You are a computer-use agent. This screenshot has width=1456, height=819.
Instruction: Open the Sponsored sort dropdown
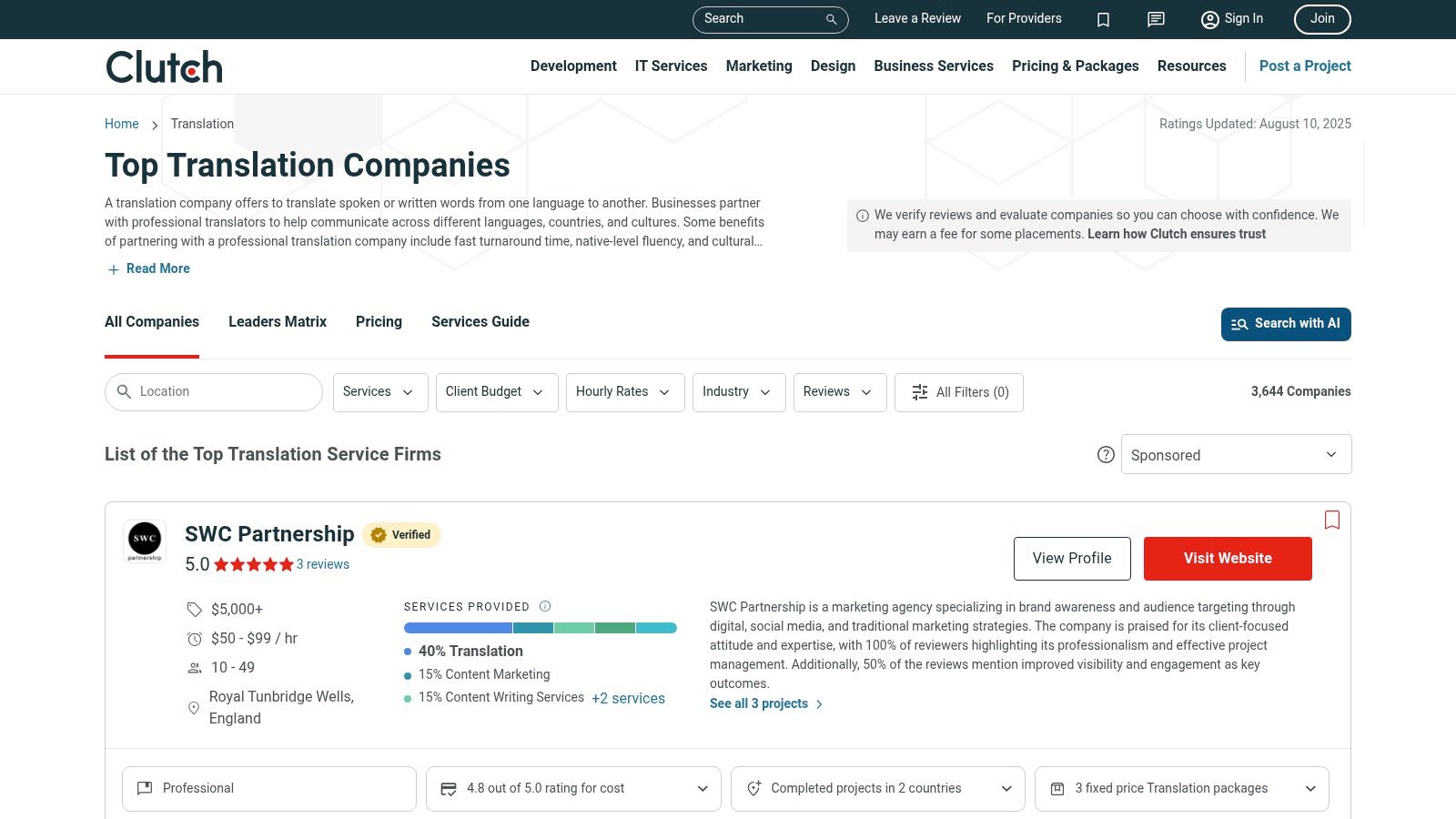1236,454
